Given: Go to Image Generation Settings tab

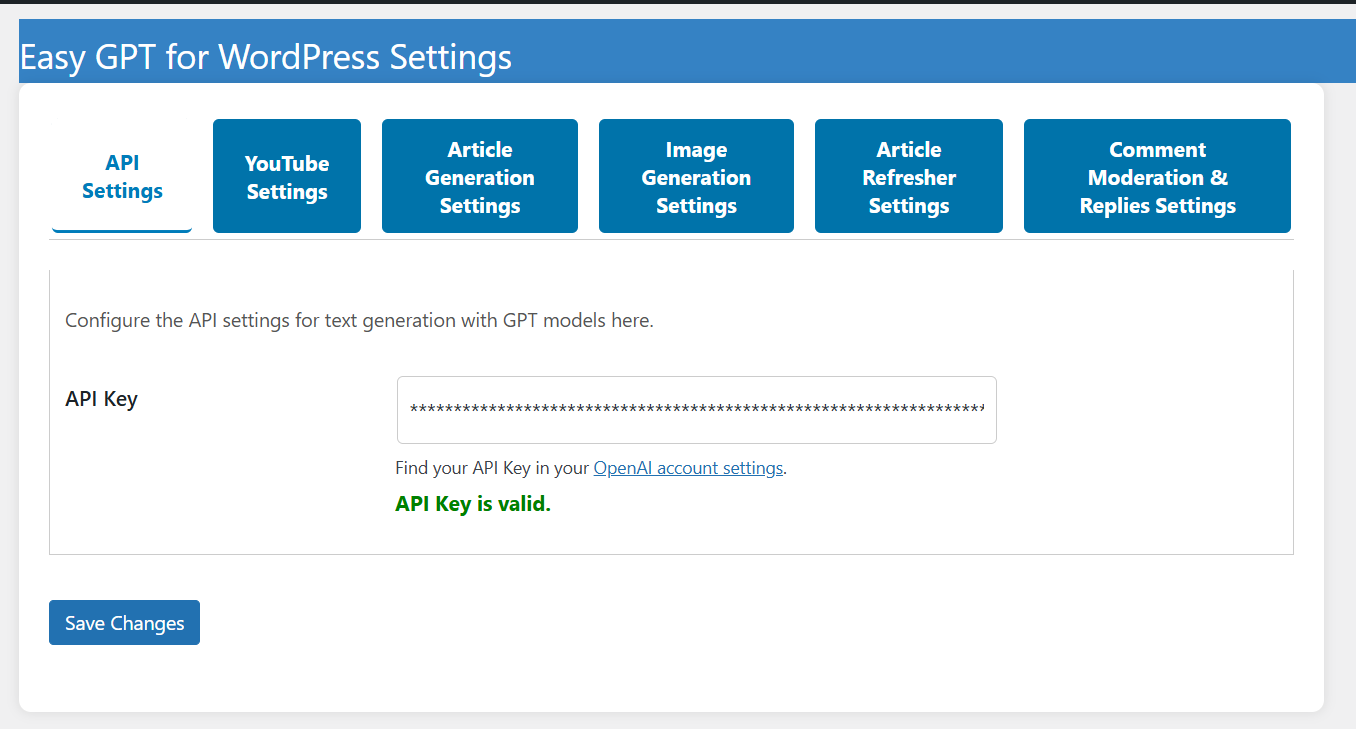Looking at the screenshot, I should (696, 177).
